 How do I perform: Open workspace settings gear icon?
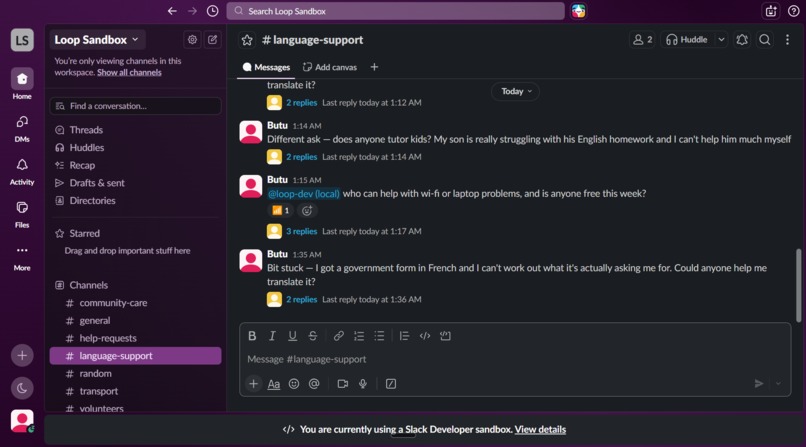(x=192, y=40)
